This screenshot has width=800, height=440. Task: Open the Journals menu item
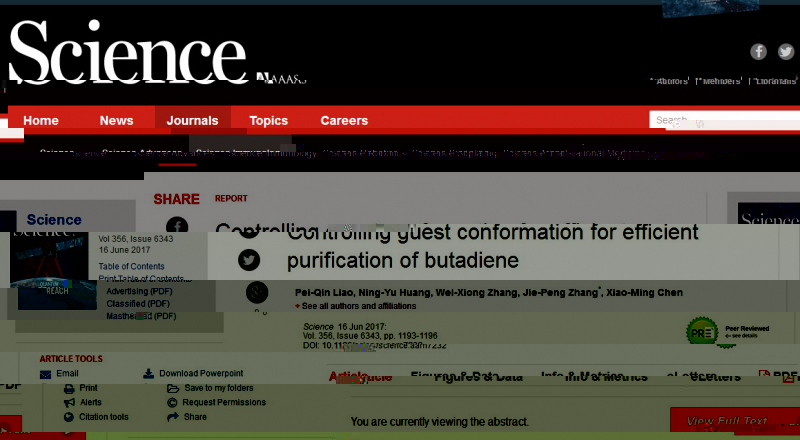click(x=192, y=120)
